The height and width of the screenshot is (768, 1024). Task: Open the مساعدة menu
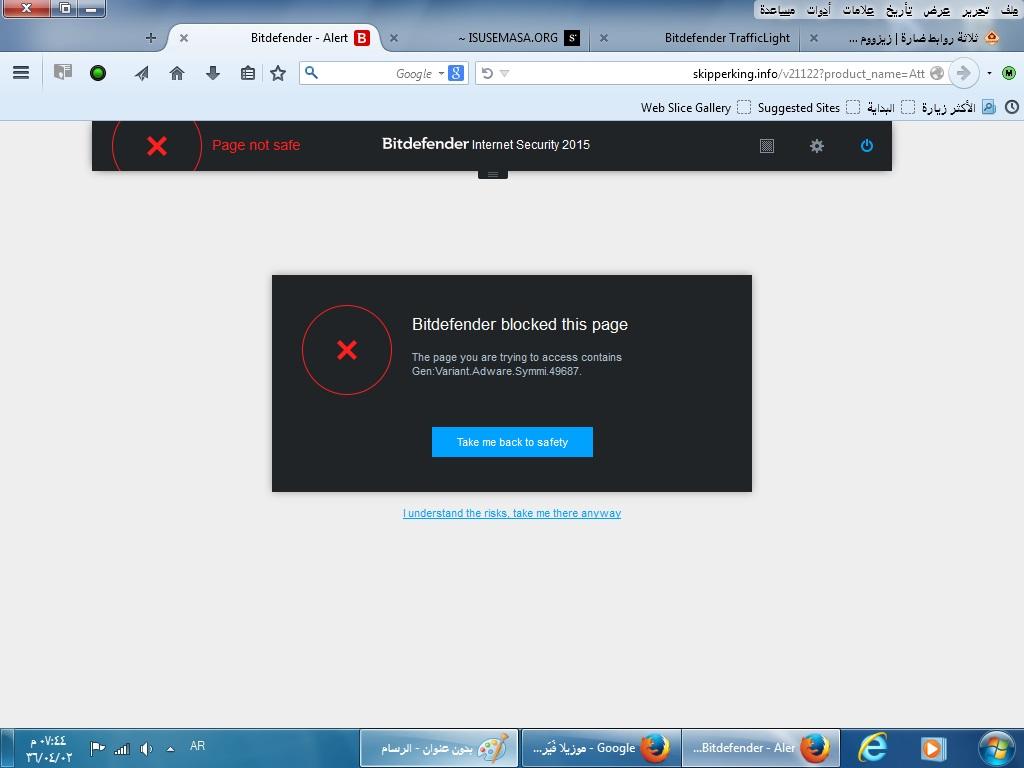[777, 10]
